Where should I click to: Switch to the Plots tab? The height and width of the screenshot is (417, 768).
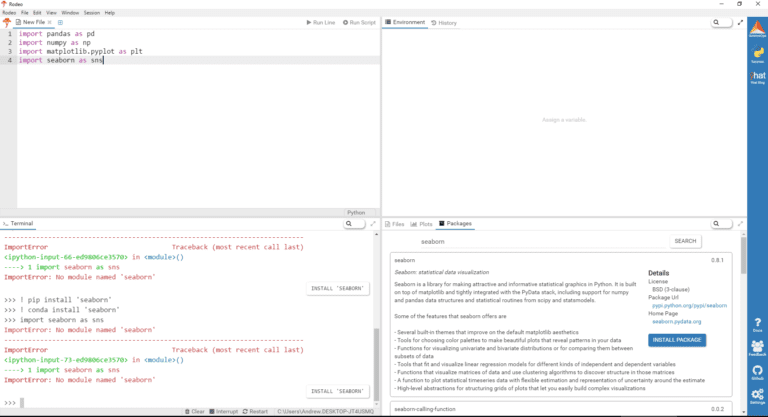pos(425,224)
